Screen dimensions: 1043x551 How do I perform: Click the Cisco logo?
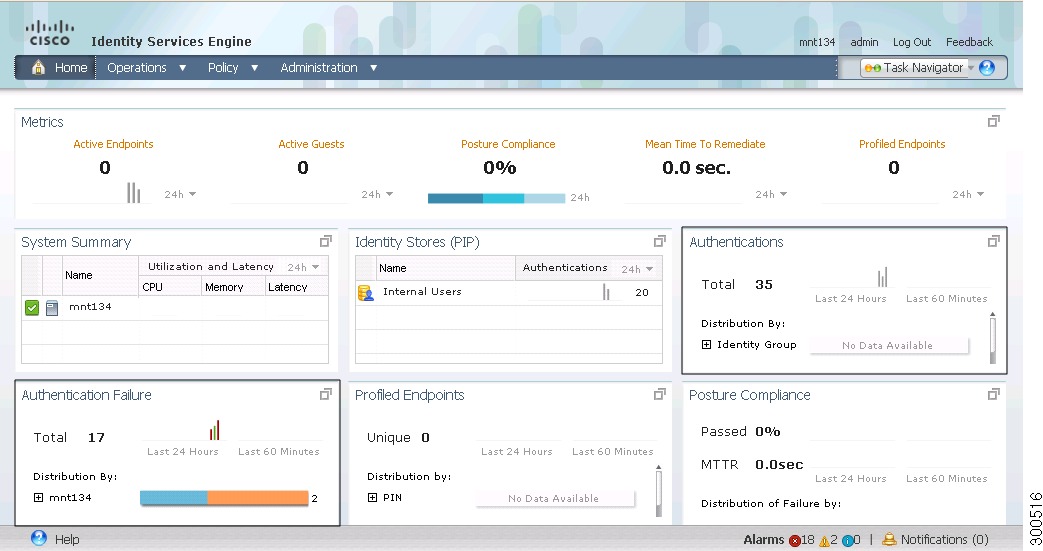(49, 34)
